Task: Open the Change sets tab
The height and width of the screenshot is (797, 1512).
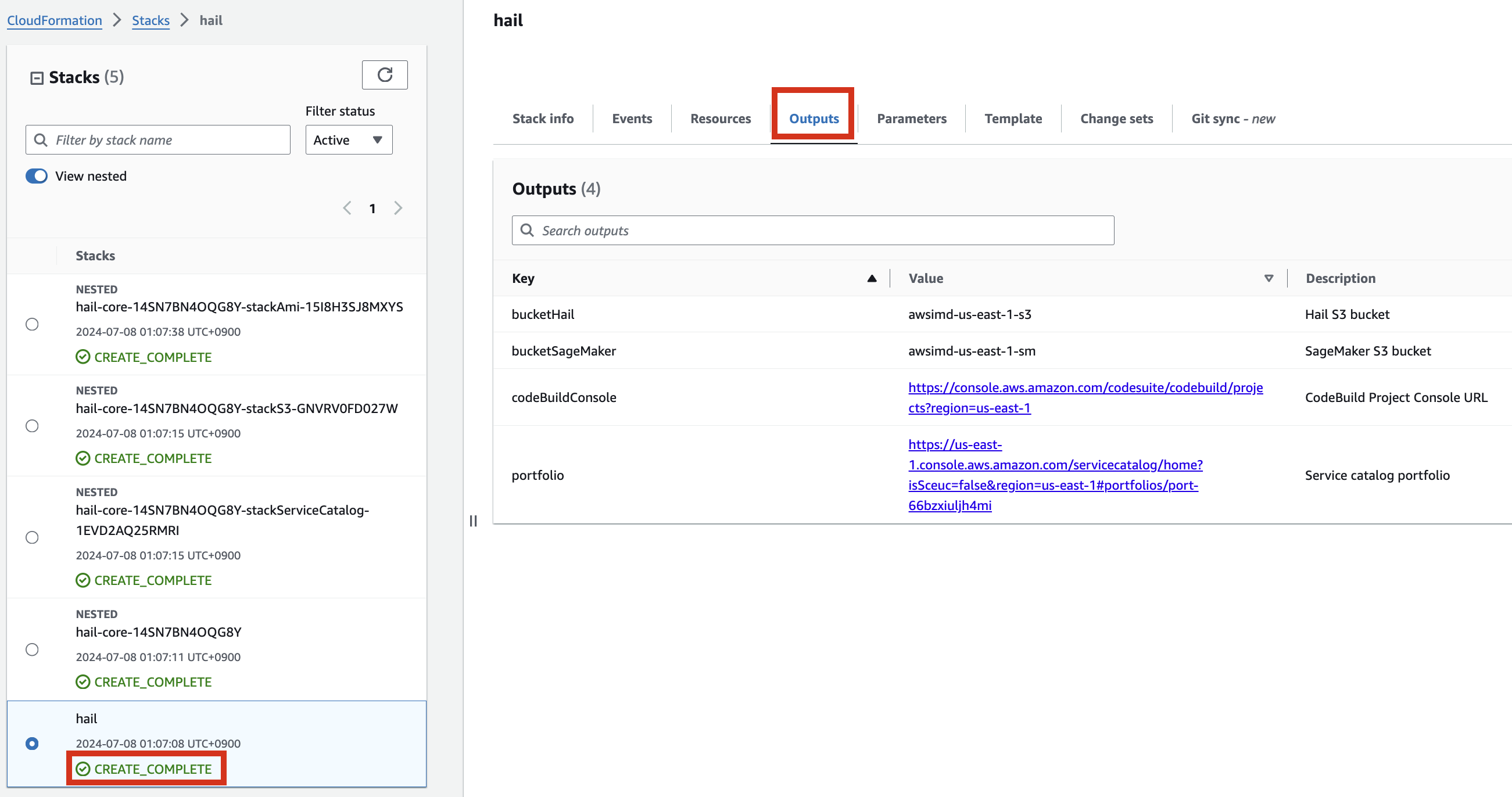Action: (x=1116, y=119)
